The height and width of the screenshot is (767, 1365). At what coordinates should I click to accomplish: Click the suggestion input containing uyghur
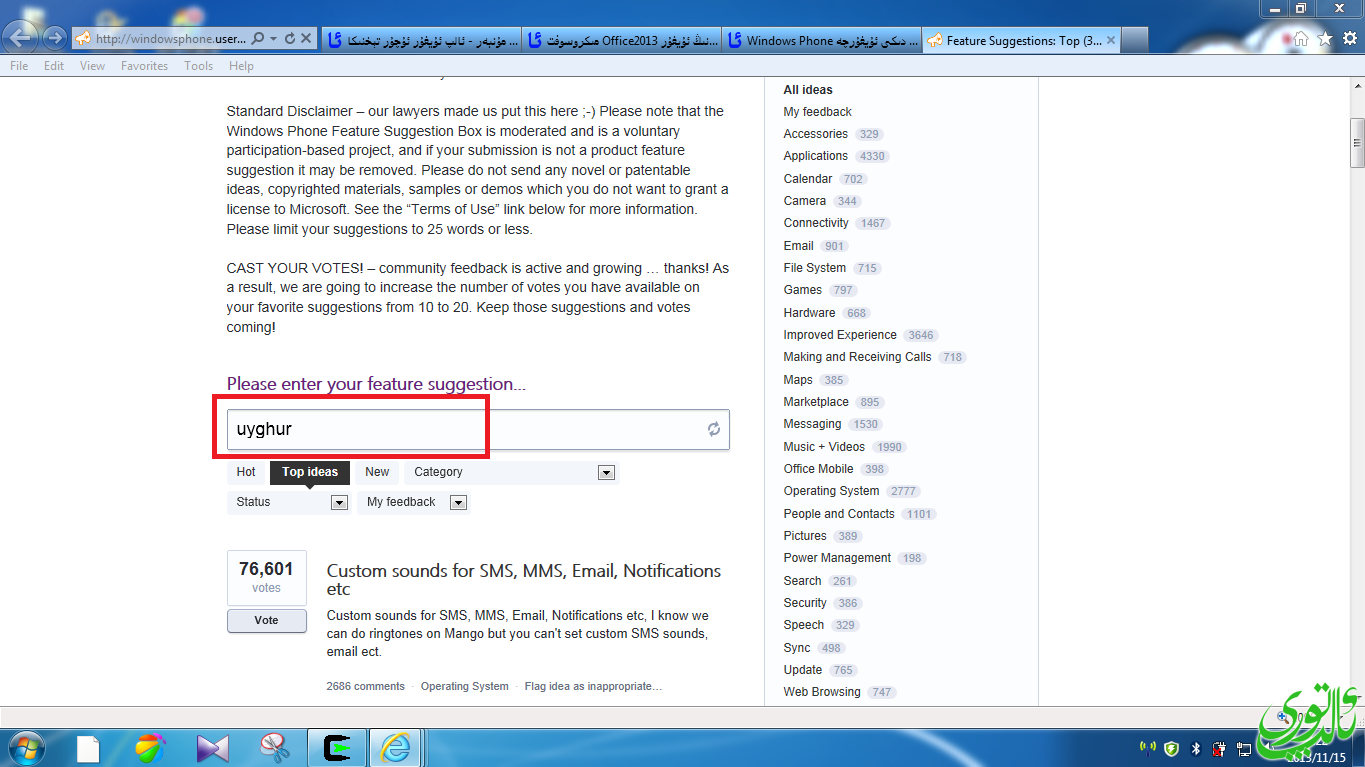pyautogui.click(x=478, y=429)
